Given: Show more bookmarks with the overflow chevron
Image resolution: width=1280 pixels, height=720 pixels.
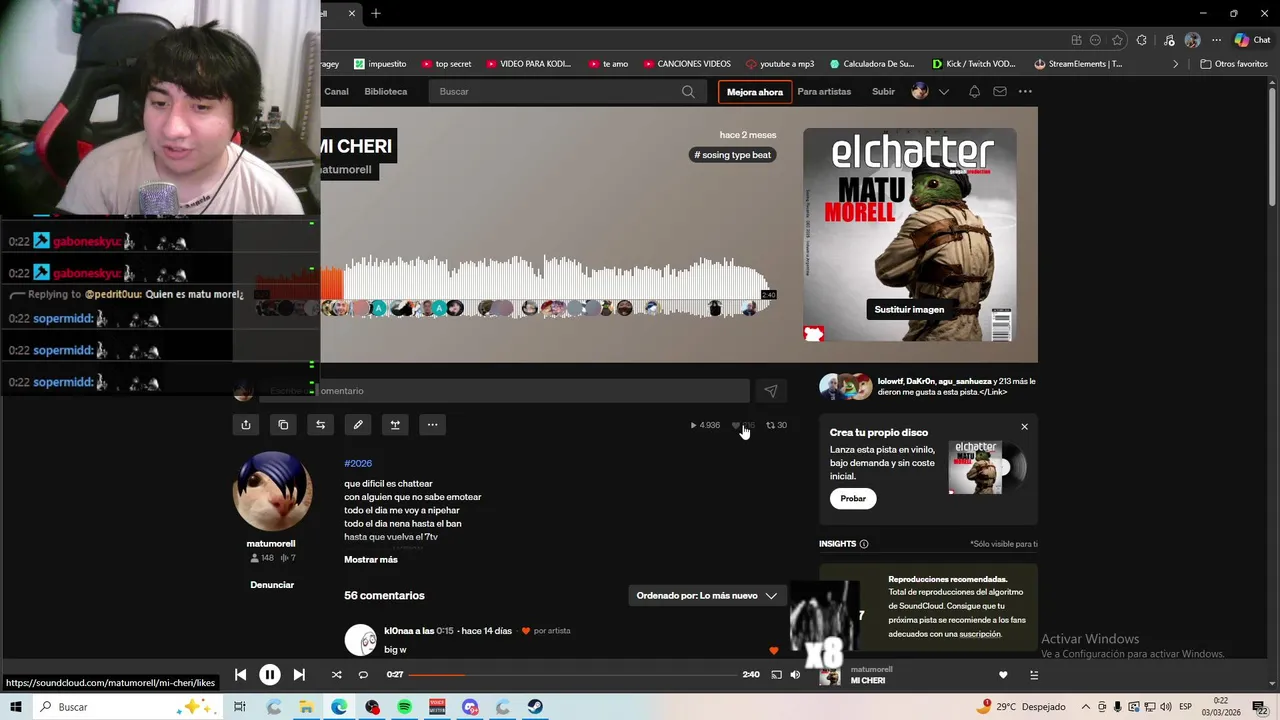Looking at the screenshot, I should pyautogui.click(x=1176, y=64).
